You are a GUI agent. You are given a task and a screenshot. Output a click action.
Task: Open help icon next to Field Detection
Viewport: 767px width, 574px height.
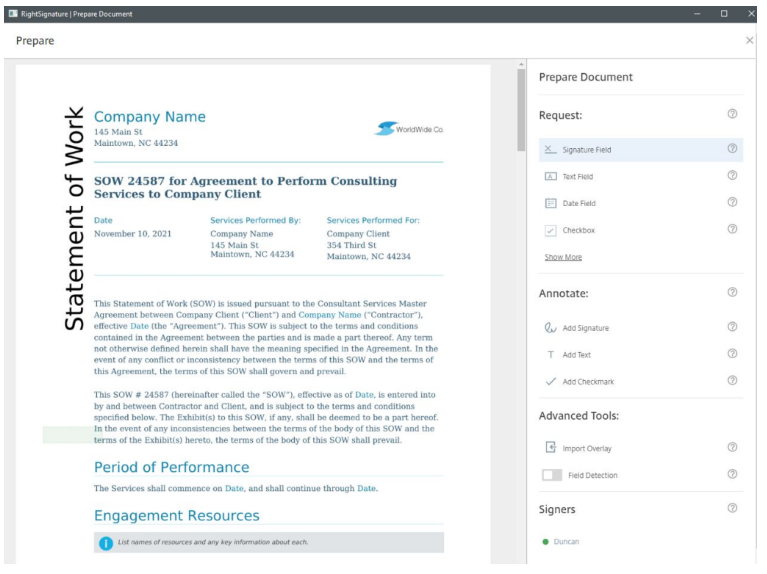click(732, 475)
